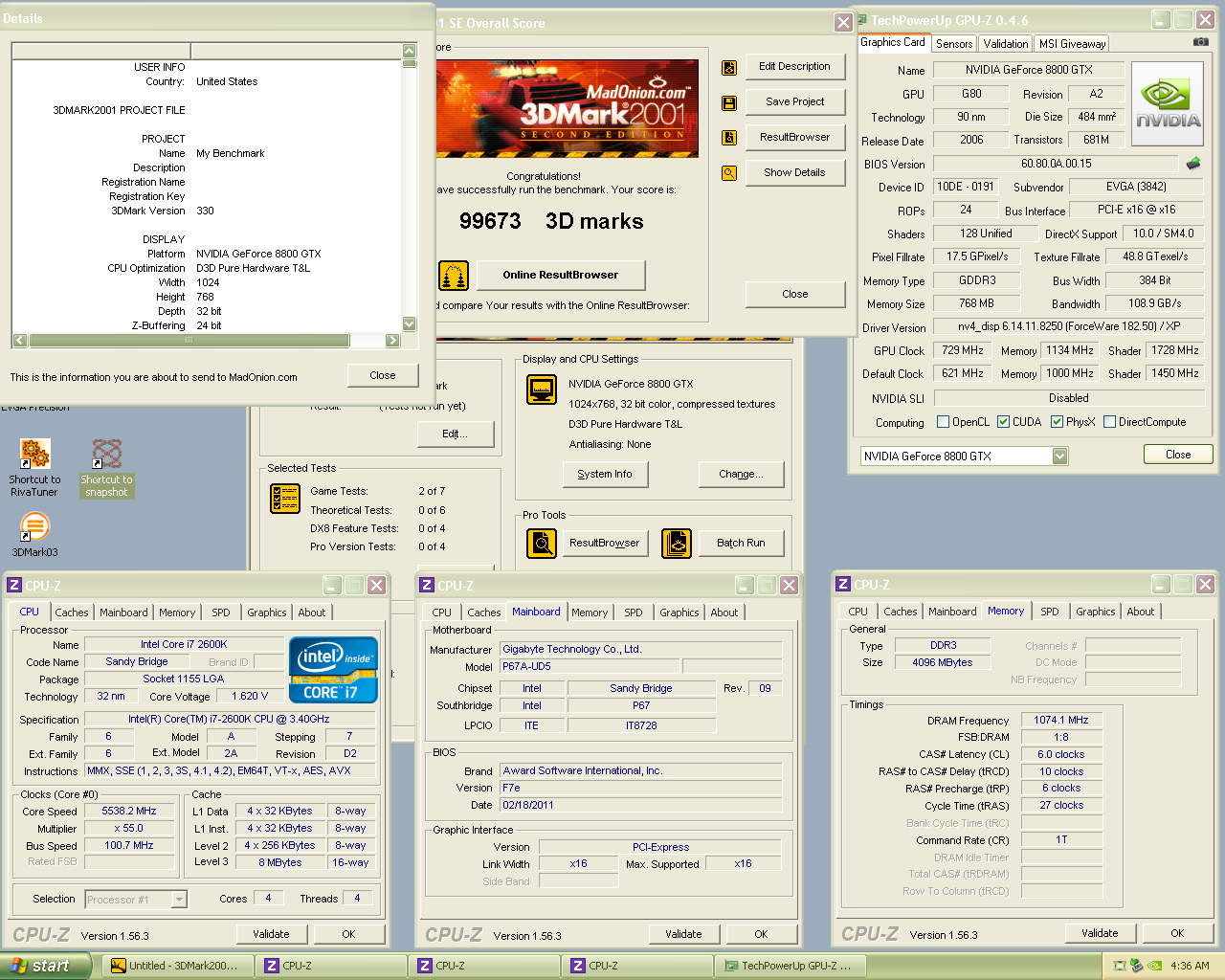The height and width of the screenshot is (980, 1225).
Task: Click Validate in the CPU-Z Memory window
Action: [1100, 933]
